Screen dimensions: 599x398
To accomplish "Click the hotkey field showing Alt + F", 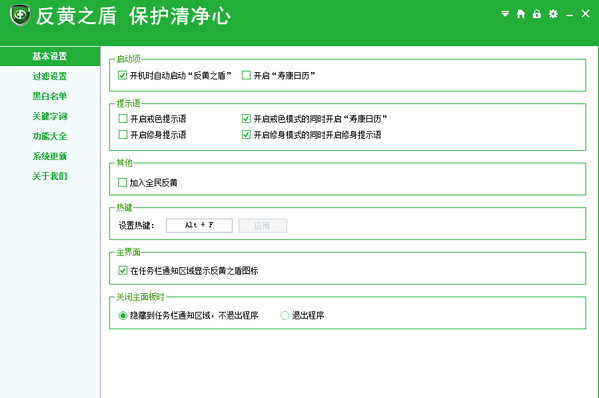I will tap(199, 225).
